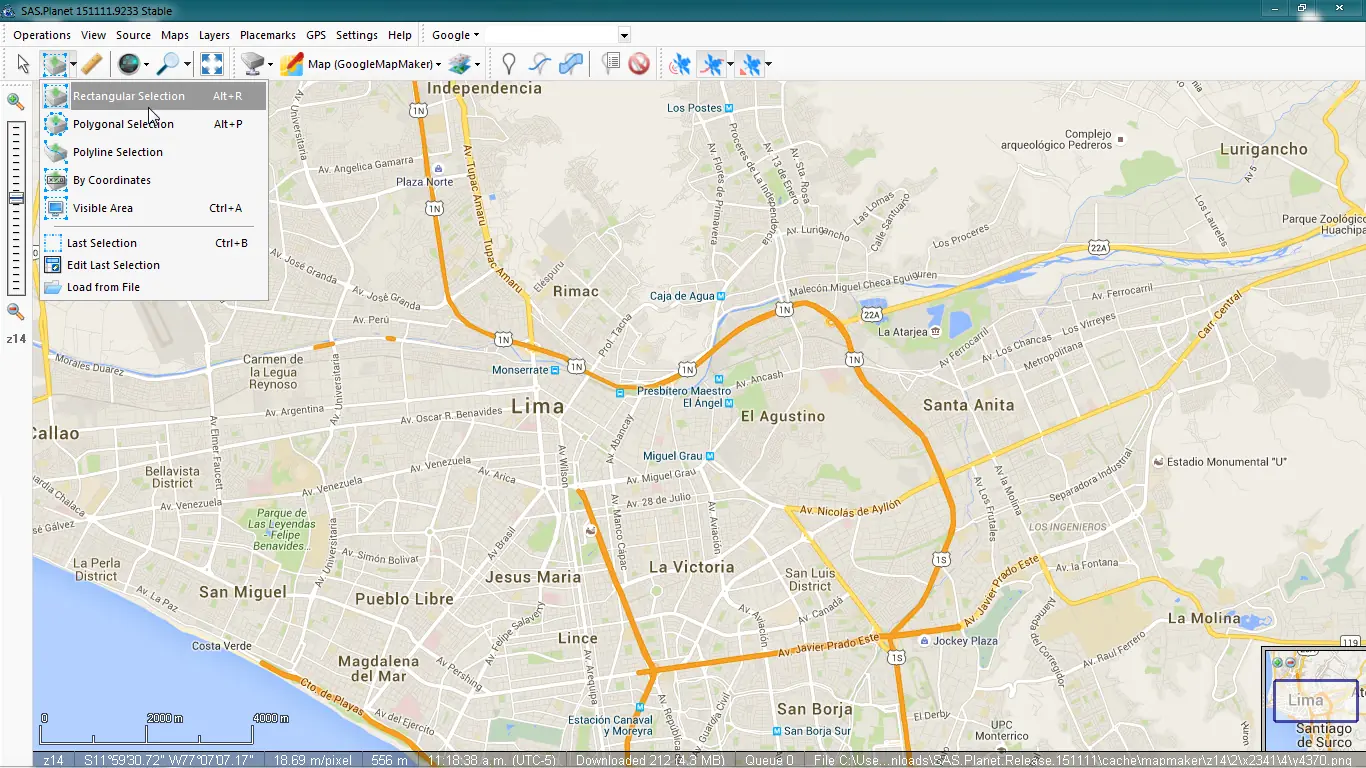Choose Polyline Selection from menu
Image resolution: width=1366 pixels, height=768 pixels.
[154, 152]
